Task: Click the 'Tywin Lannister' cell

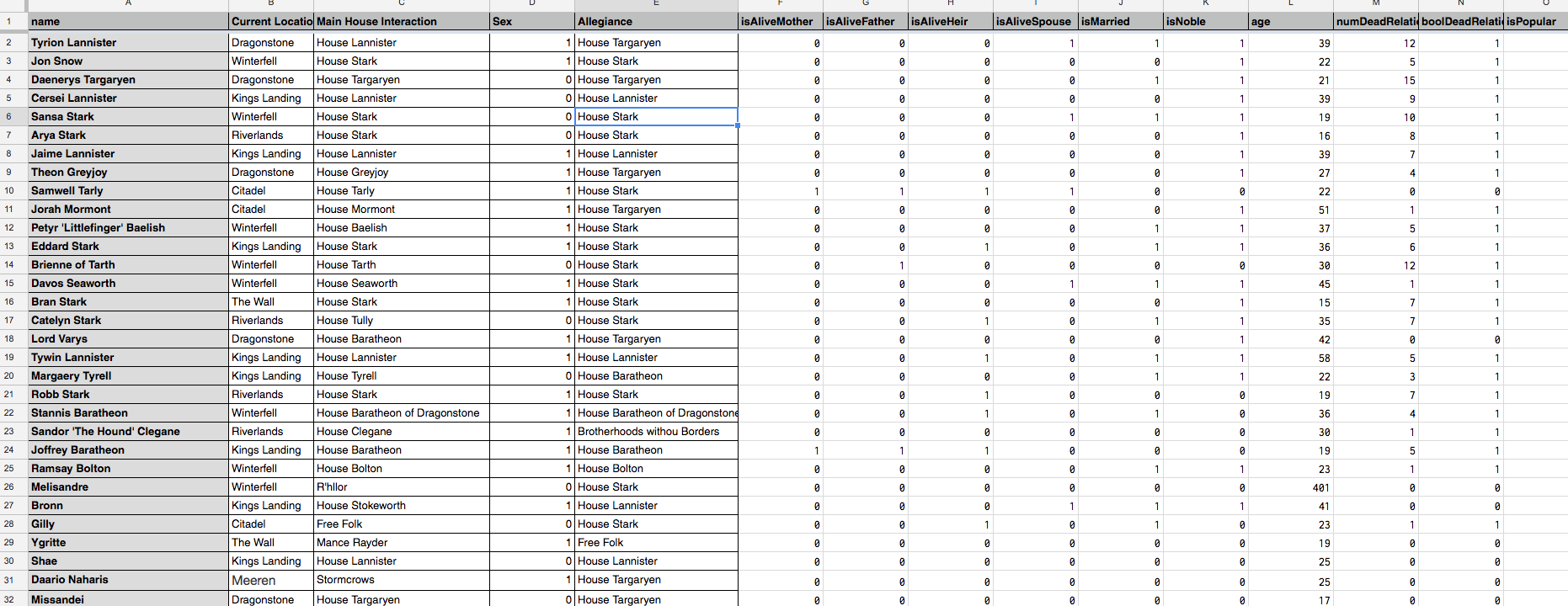Action: point(128,357)
